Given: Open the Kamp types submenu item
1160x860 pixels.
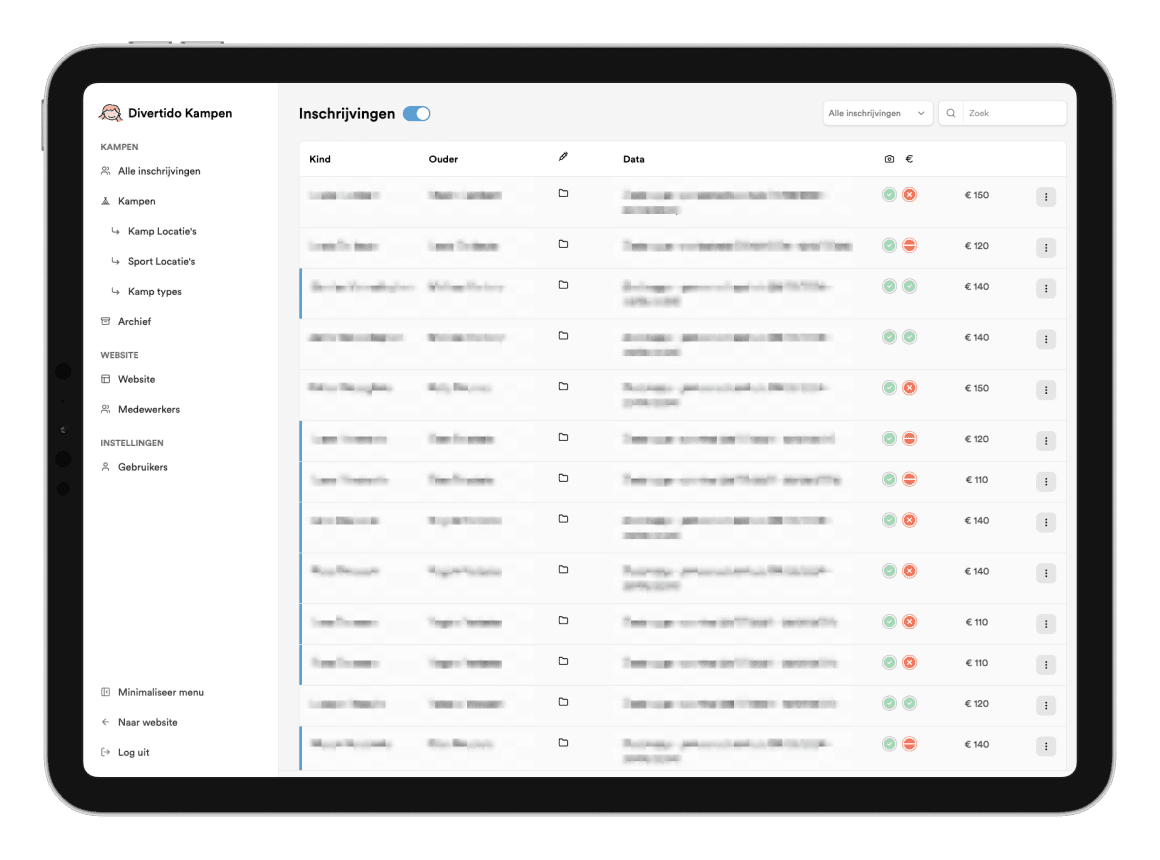Looking at the screenshot, I should click(154, 291).
